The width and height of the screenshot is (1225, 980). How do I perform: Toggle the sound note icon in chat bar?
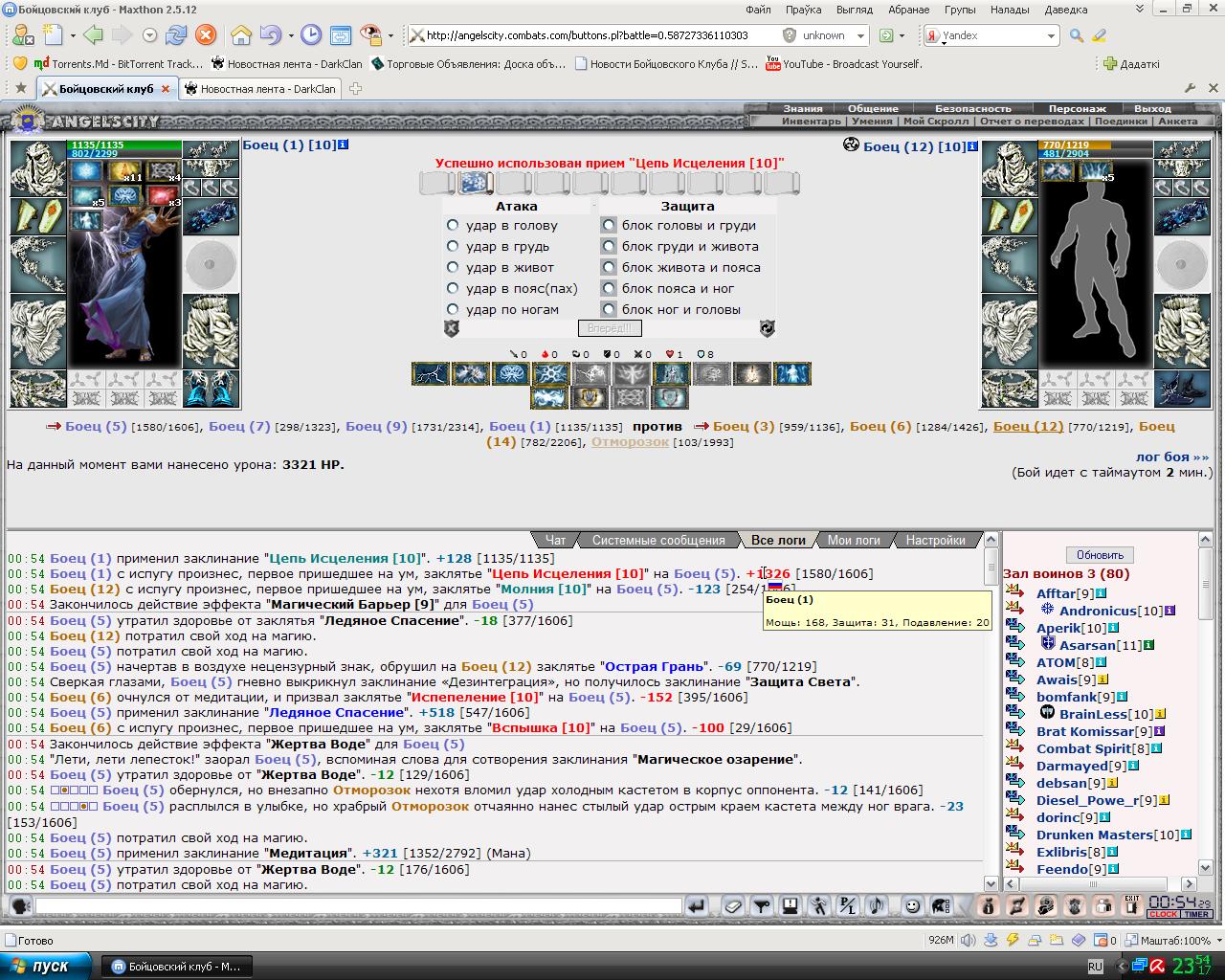tap(877, 905)
